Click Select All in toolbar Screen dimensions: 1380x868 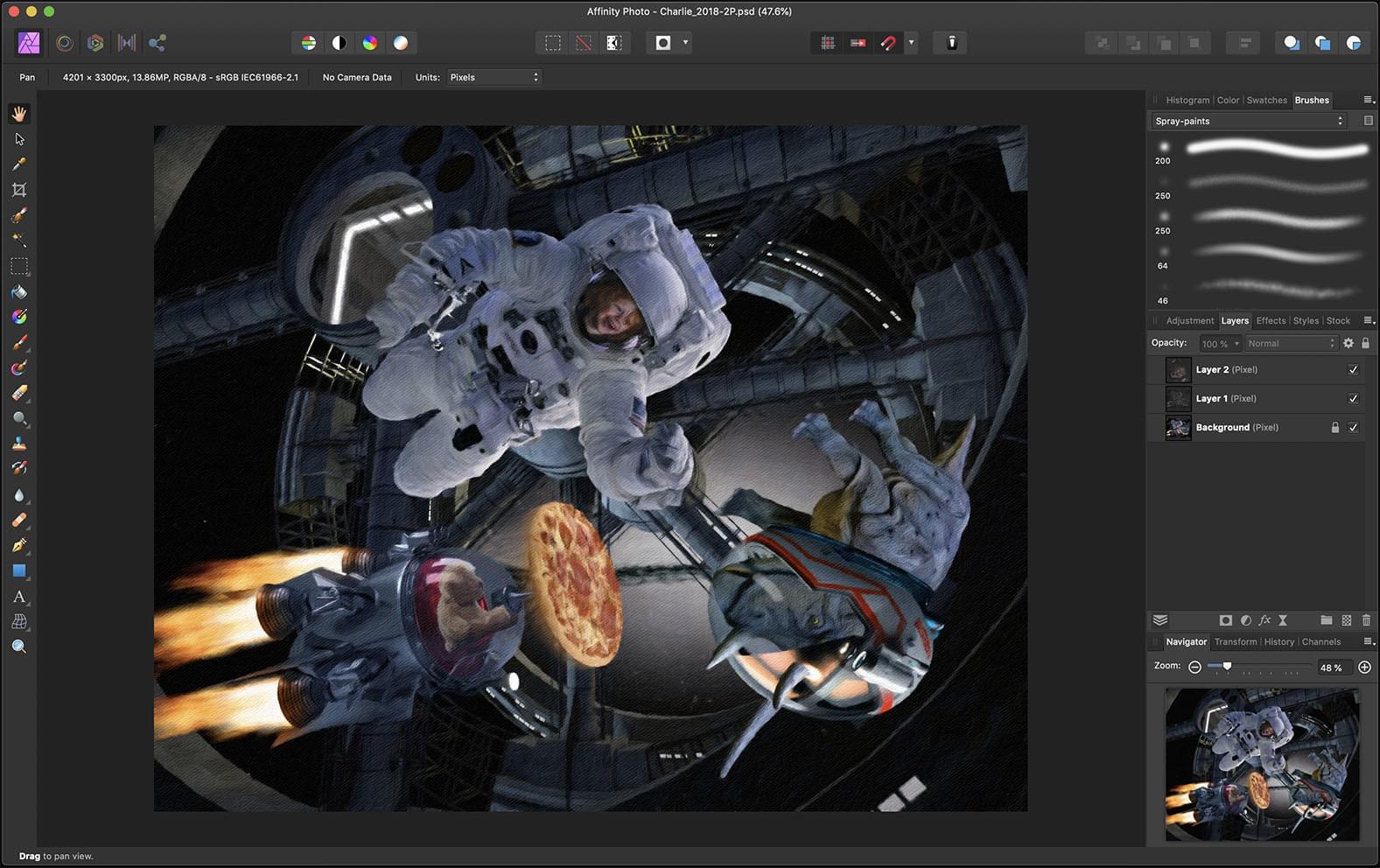553,43
